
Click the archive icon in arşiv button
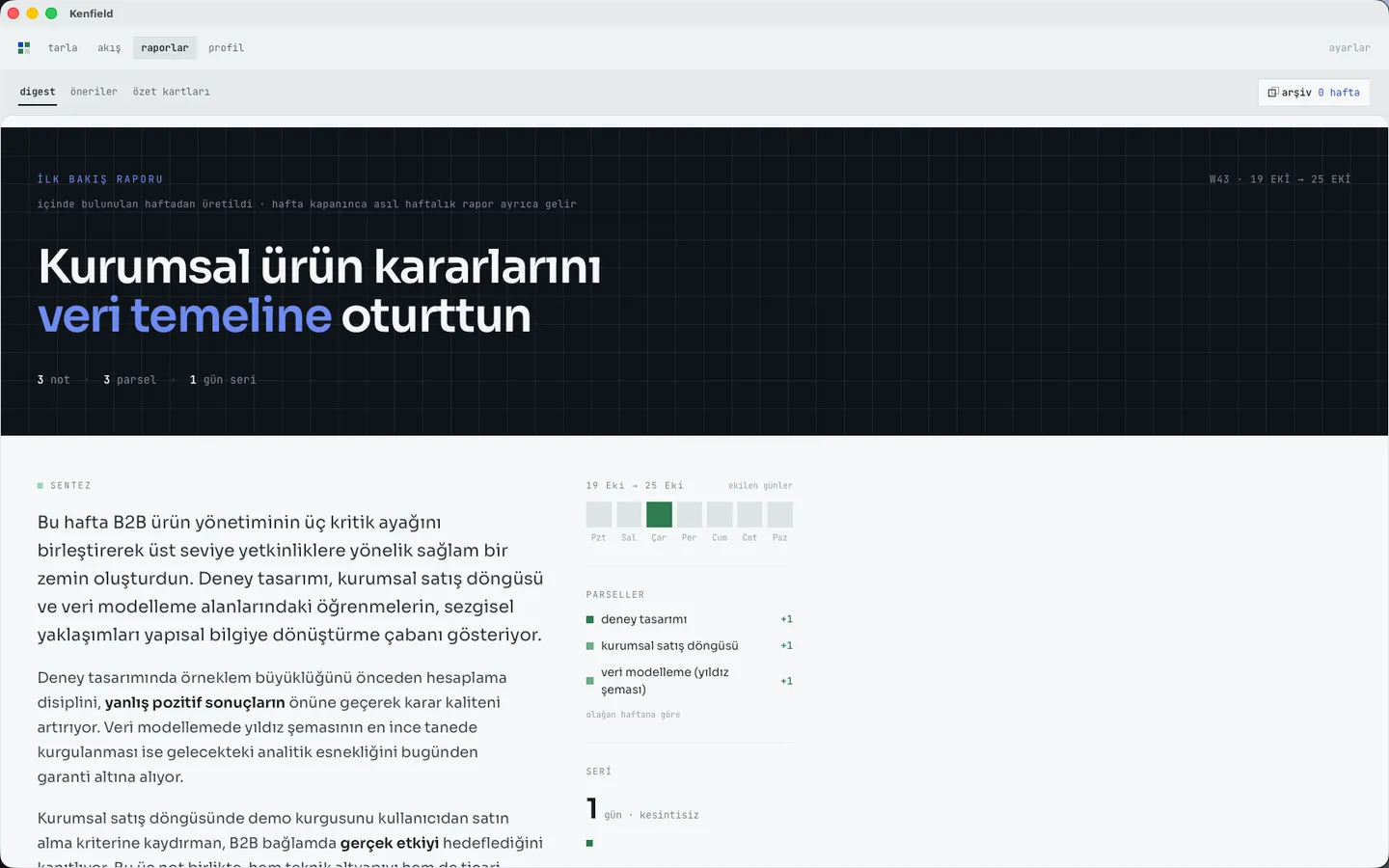[x=1273, y=93]
